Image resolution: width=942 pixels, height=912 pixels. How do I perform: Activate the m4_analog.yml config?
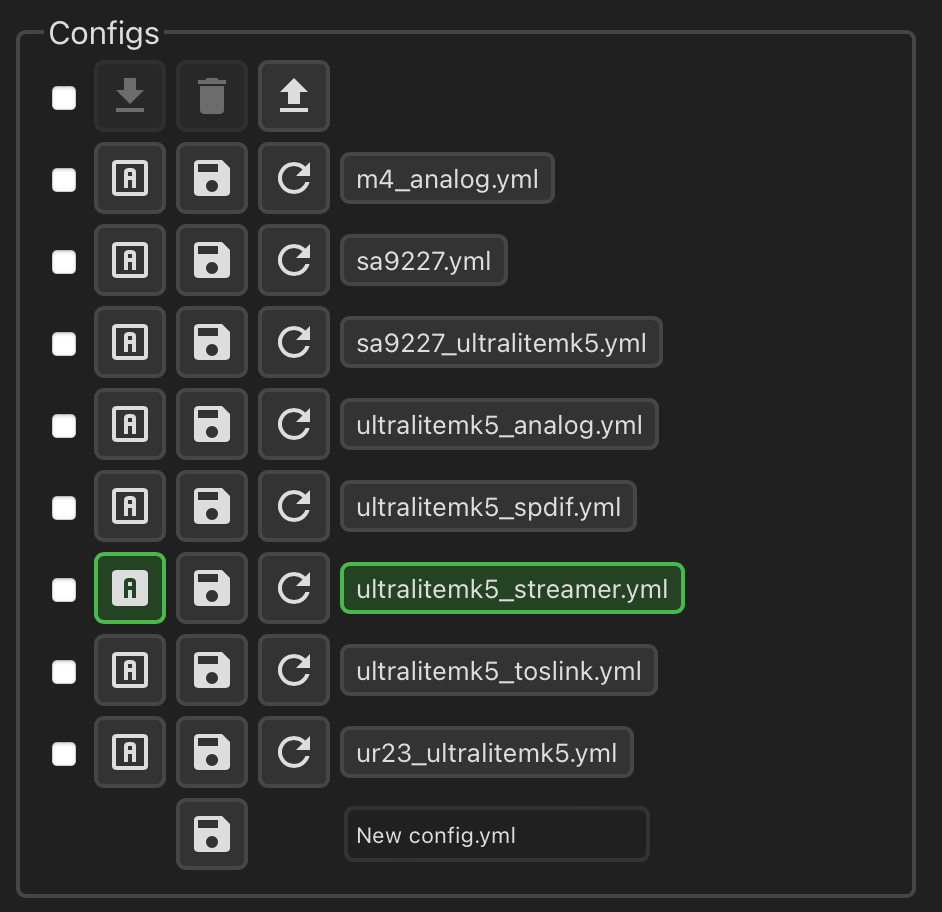[130, 178]
